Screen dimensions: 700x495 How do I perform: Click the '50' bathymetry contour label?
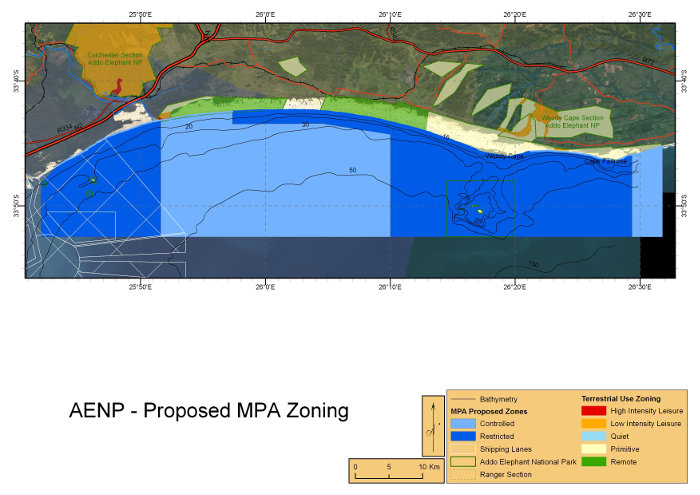pos(353,170)
